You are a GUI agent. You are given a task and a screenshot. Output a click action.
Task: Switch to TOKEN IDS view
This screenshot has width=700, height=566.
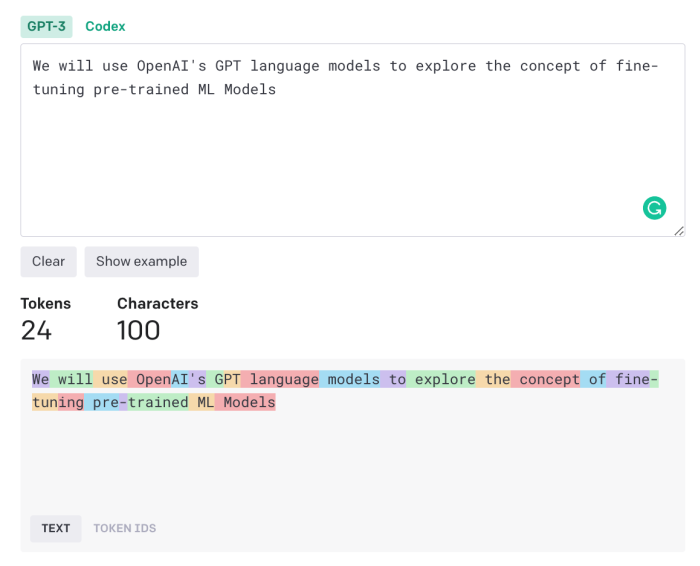125,529
